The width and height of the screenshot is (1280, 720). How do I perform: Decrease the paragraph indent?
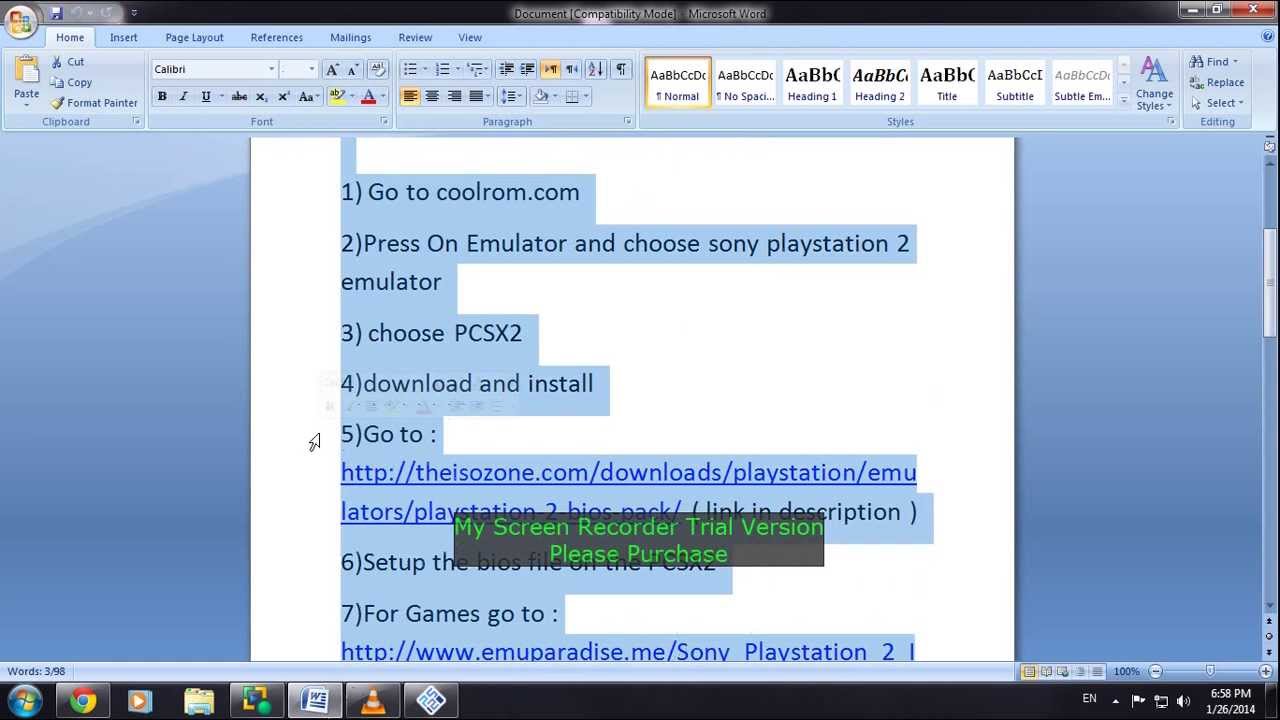[506, 69]
